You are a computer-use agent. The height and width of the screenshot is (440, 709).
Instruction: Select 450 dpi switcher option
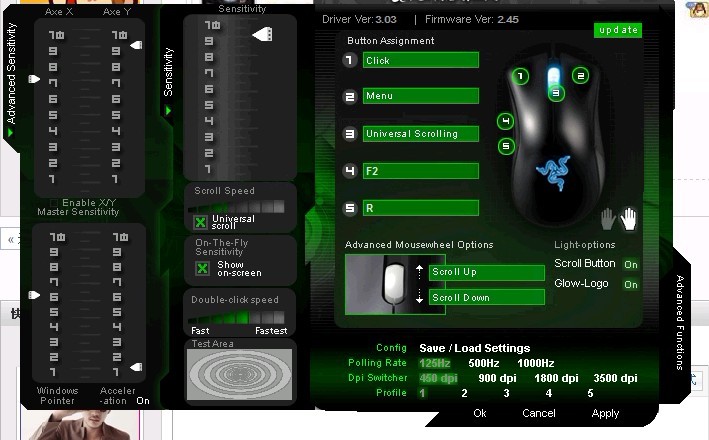coord(438,378)
